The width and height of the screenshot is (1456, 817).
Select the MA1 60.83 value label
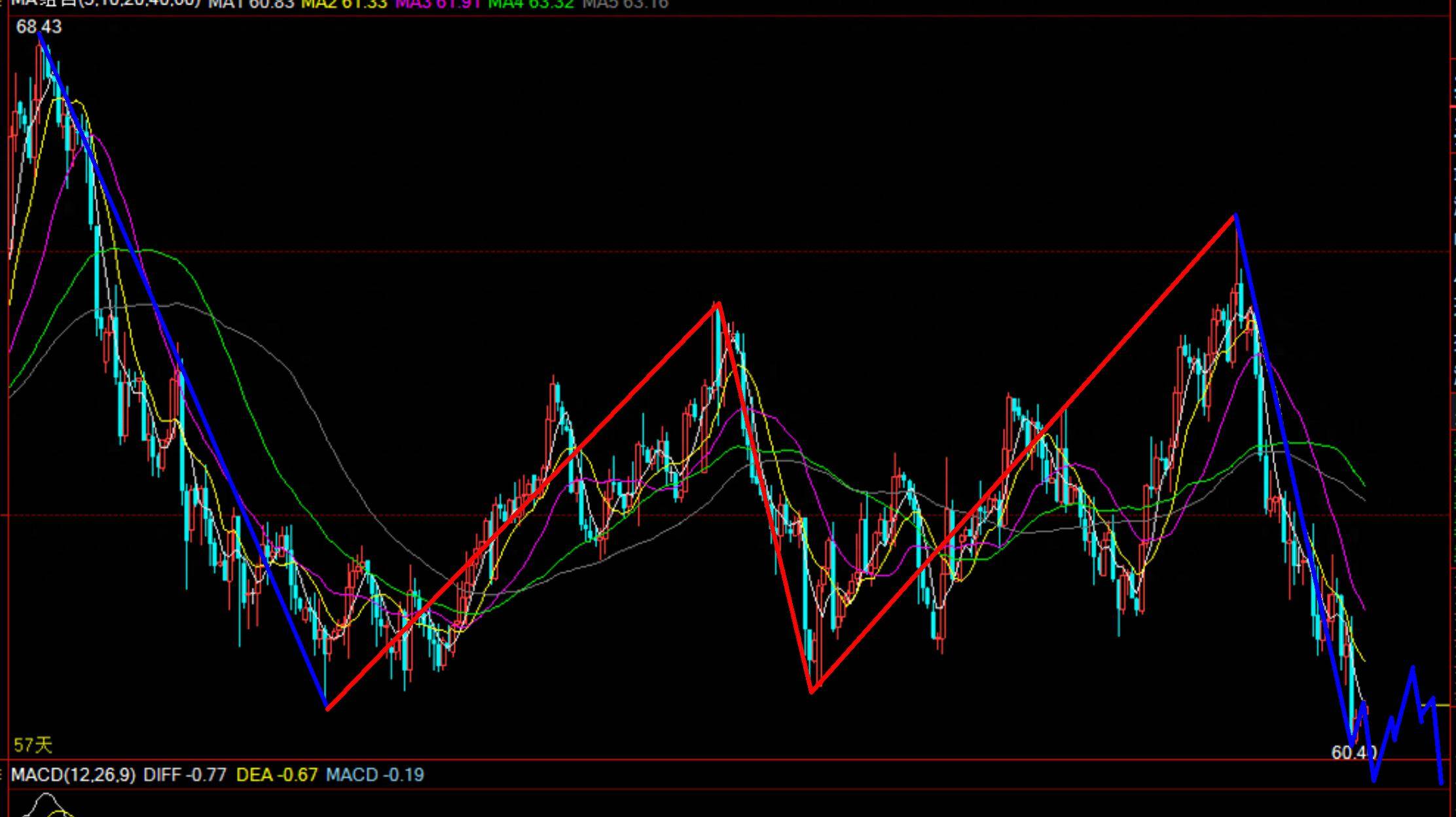point(251,4)
